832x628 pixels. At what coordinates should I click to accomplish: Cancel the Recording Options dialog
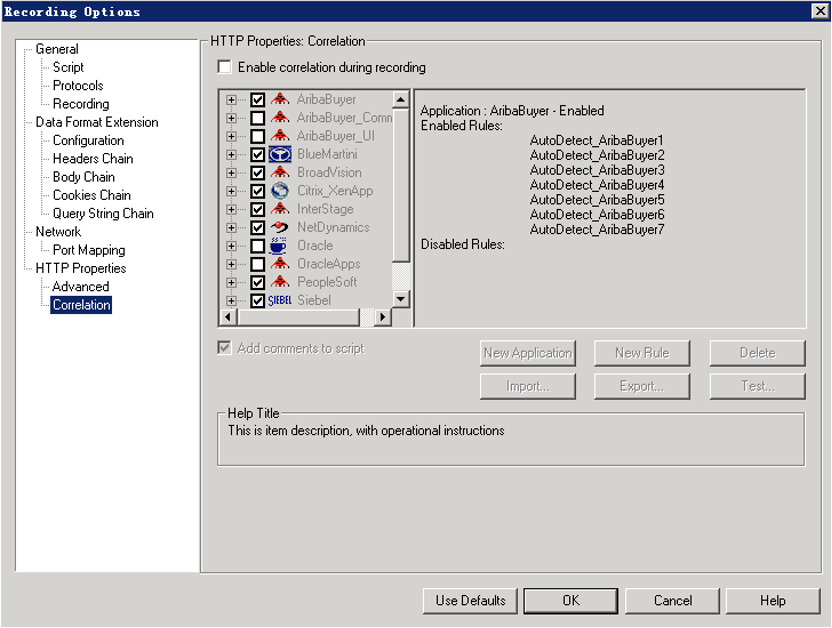coord(672,601)
